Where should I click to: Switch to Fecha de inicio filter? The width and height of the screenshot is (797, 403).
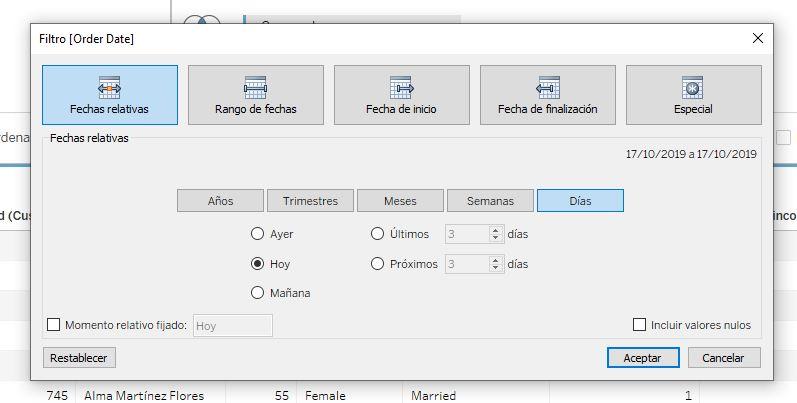point(401,95)
